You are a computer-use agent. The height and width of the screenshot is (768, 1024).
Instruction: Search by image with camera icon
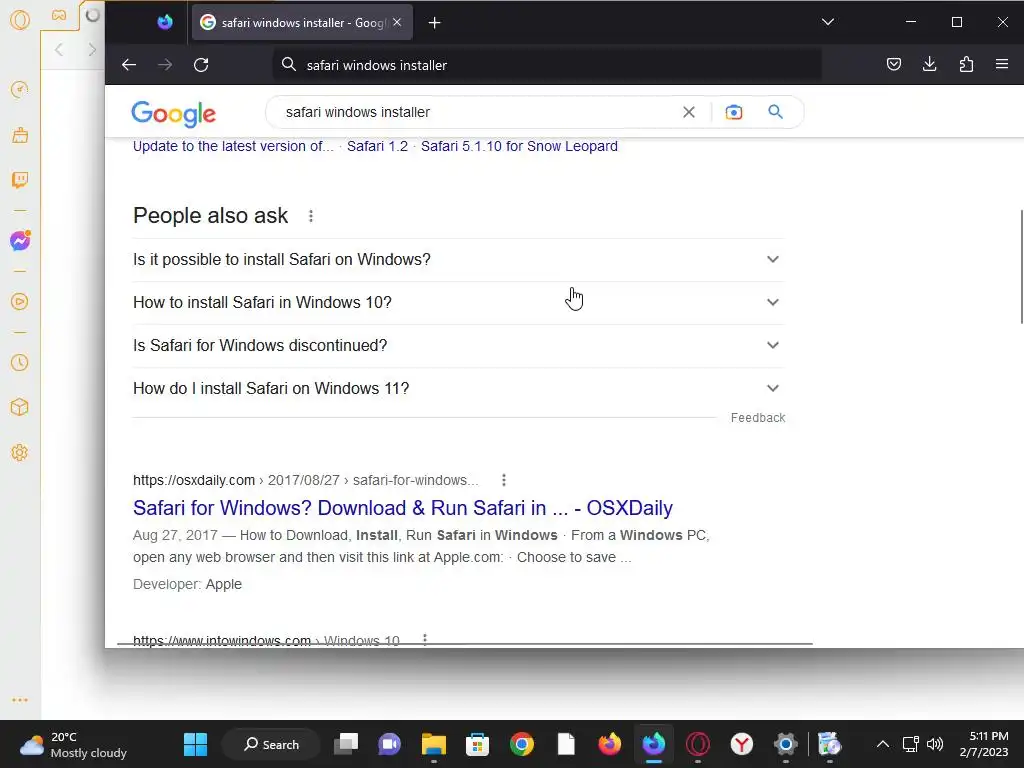click(x=733, y=112)
